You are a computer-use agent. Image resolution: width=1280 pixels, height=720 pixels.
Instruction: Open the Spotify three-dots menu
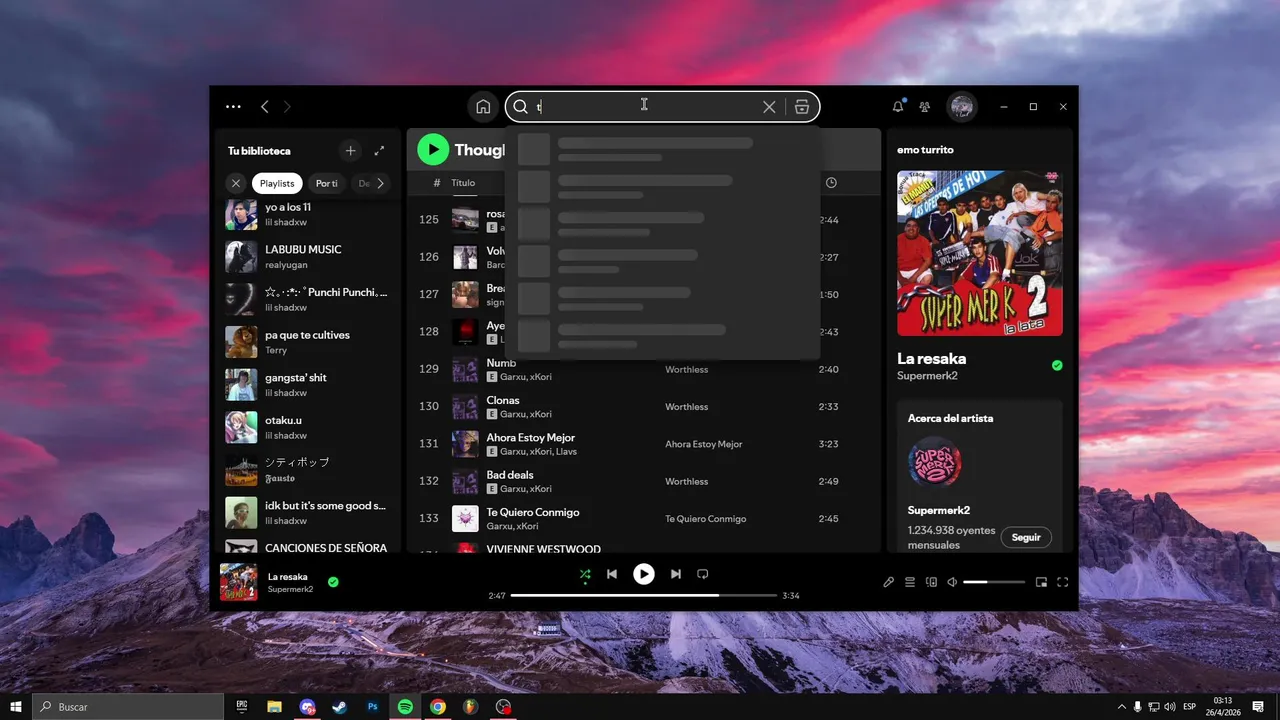click(x=233, y=107)
